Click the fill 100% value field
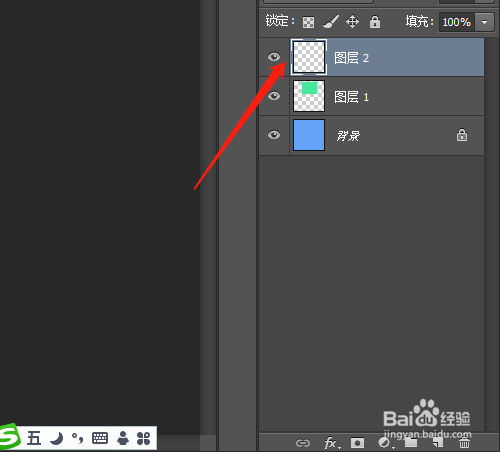The image size is (500, 452). click(x=457, y=22)
